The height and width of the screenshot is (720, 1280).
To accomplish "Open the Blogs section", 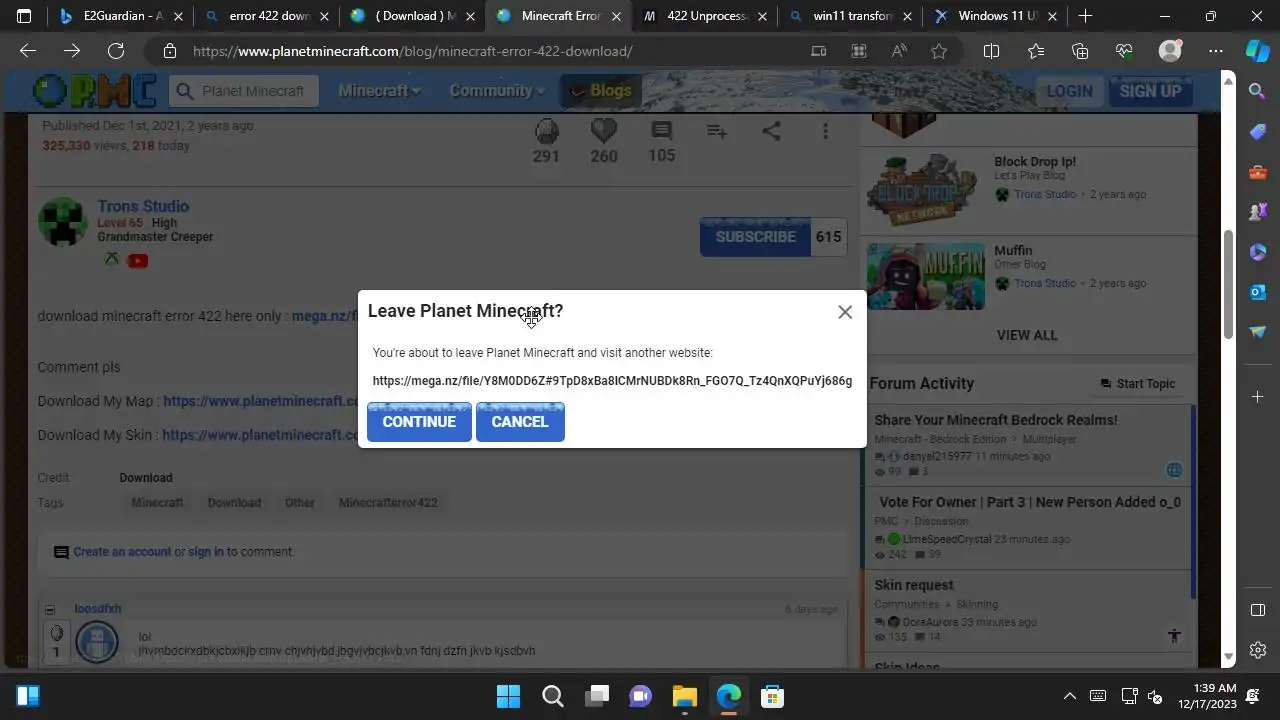I will pyautogui.click(x=601, y=91).
